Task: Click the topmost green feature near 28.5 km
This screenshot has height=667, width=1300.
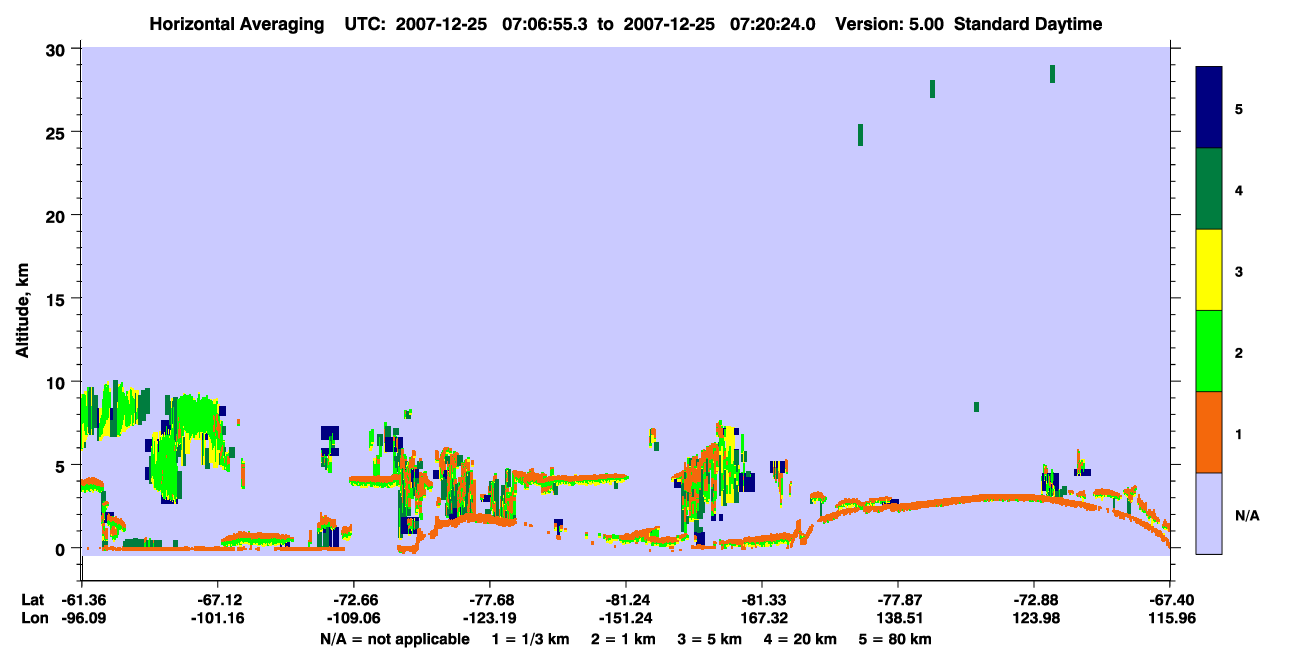Action: click(x=1052, y=74)
